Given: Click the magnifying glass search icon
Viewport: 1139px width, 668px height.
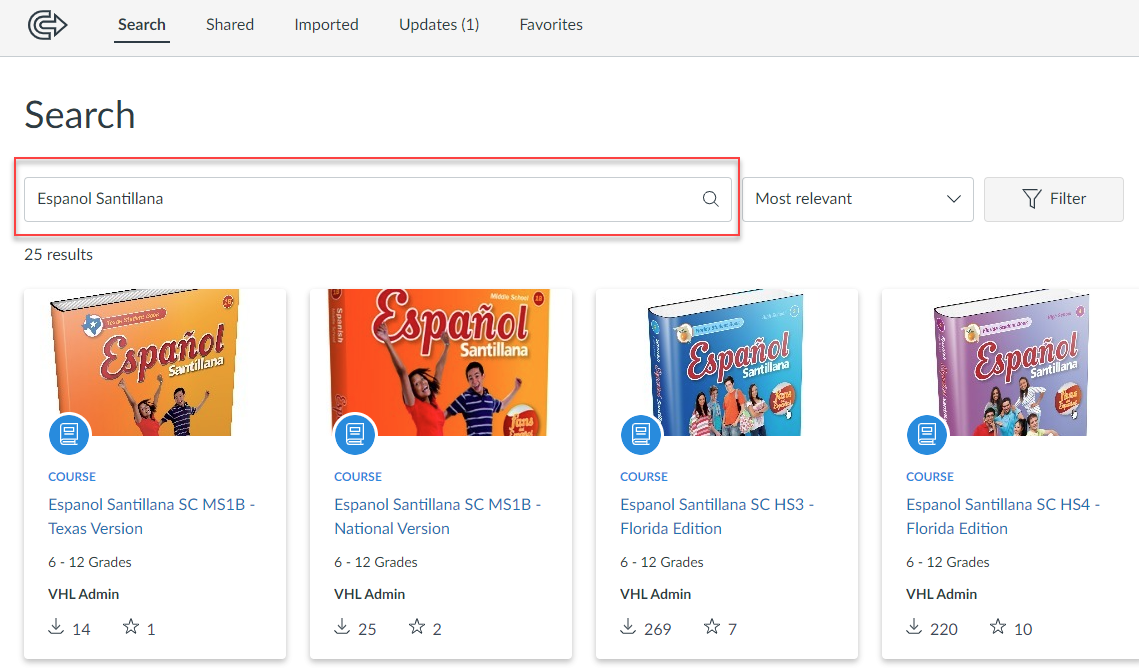Looking at the screenshot, I should (x=710, y=199).
